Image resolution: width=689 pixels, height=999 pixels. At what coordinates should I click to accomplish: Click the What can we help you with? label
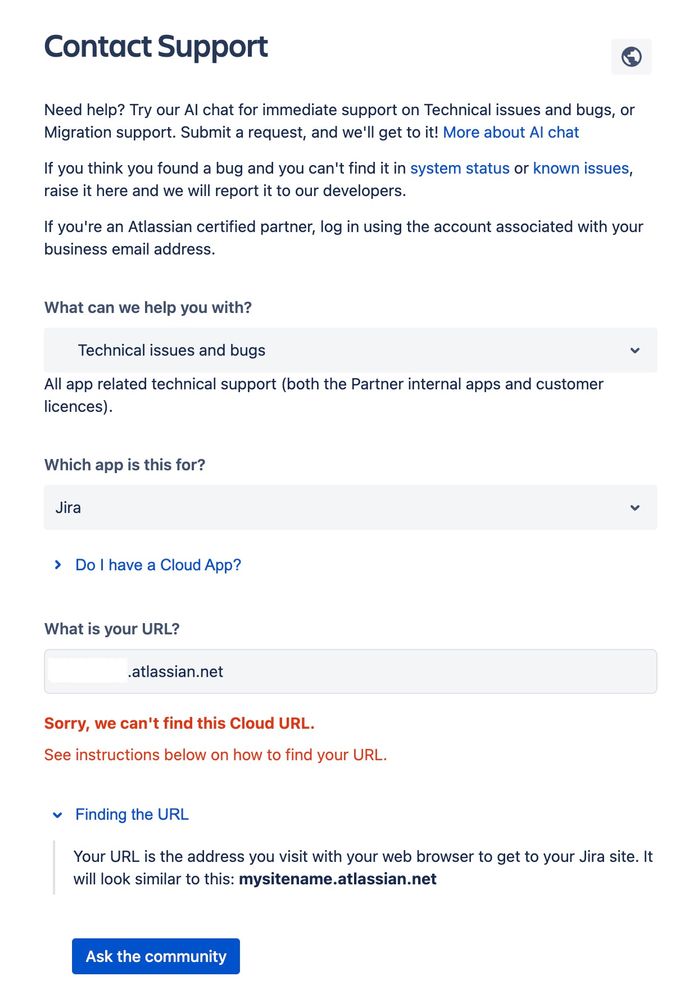pos(148,308)
